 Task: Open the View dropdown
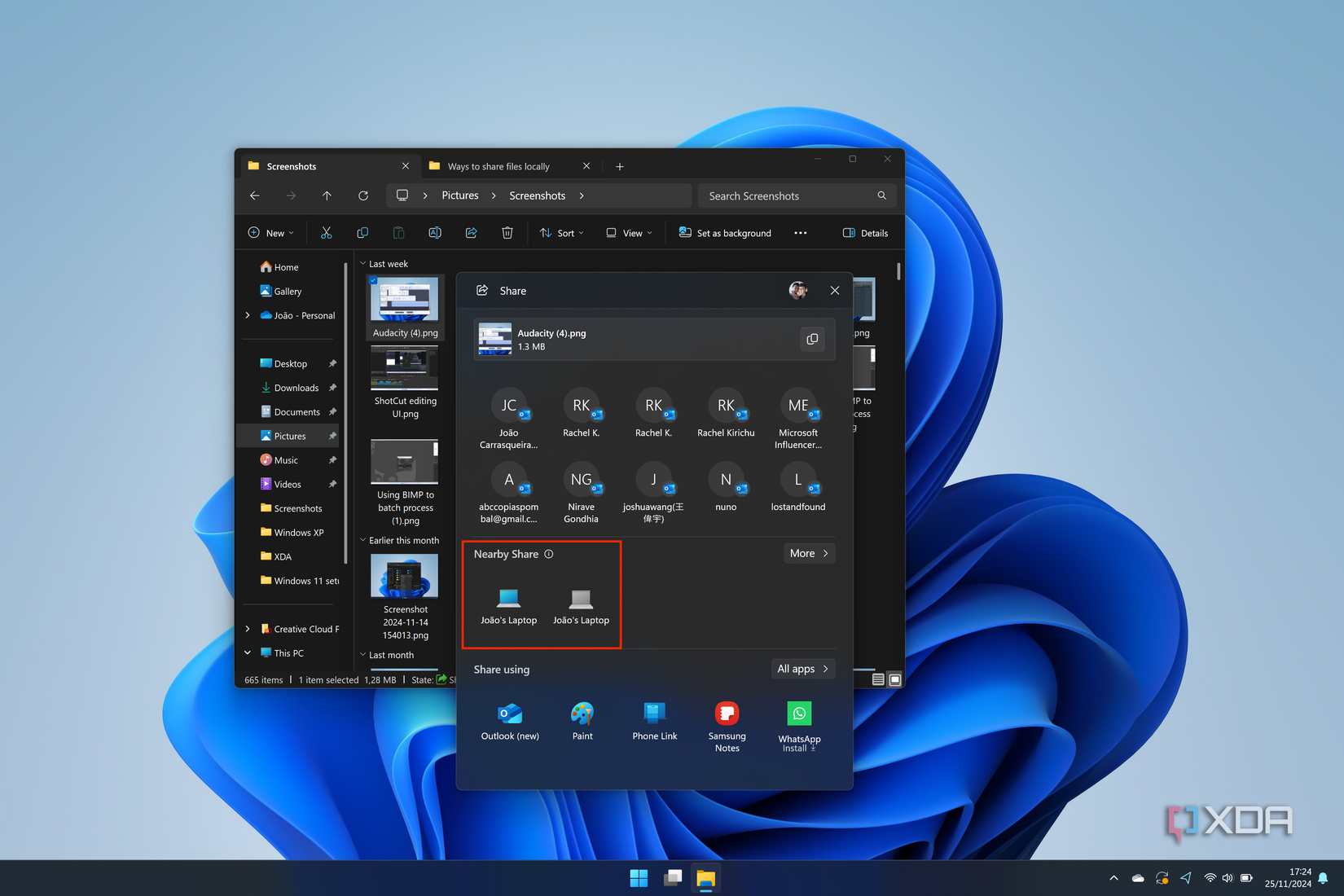pos(628,232)
